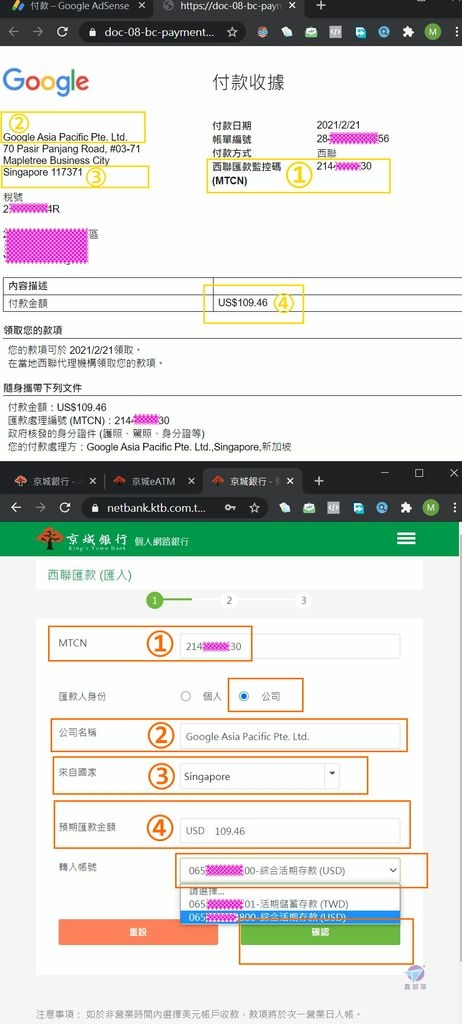462x1024 pixels.
Task: Open new tab beside the doc-08-bc tab
Action: 320,6
